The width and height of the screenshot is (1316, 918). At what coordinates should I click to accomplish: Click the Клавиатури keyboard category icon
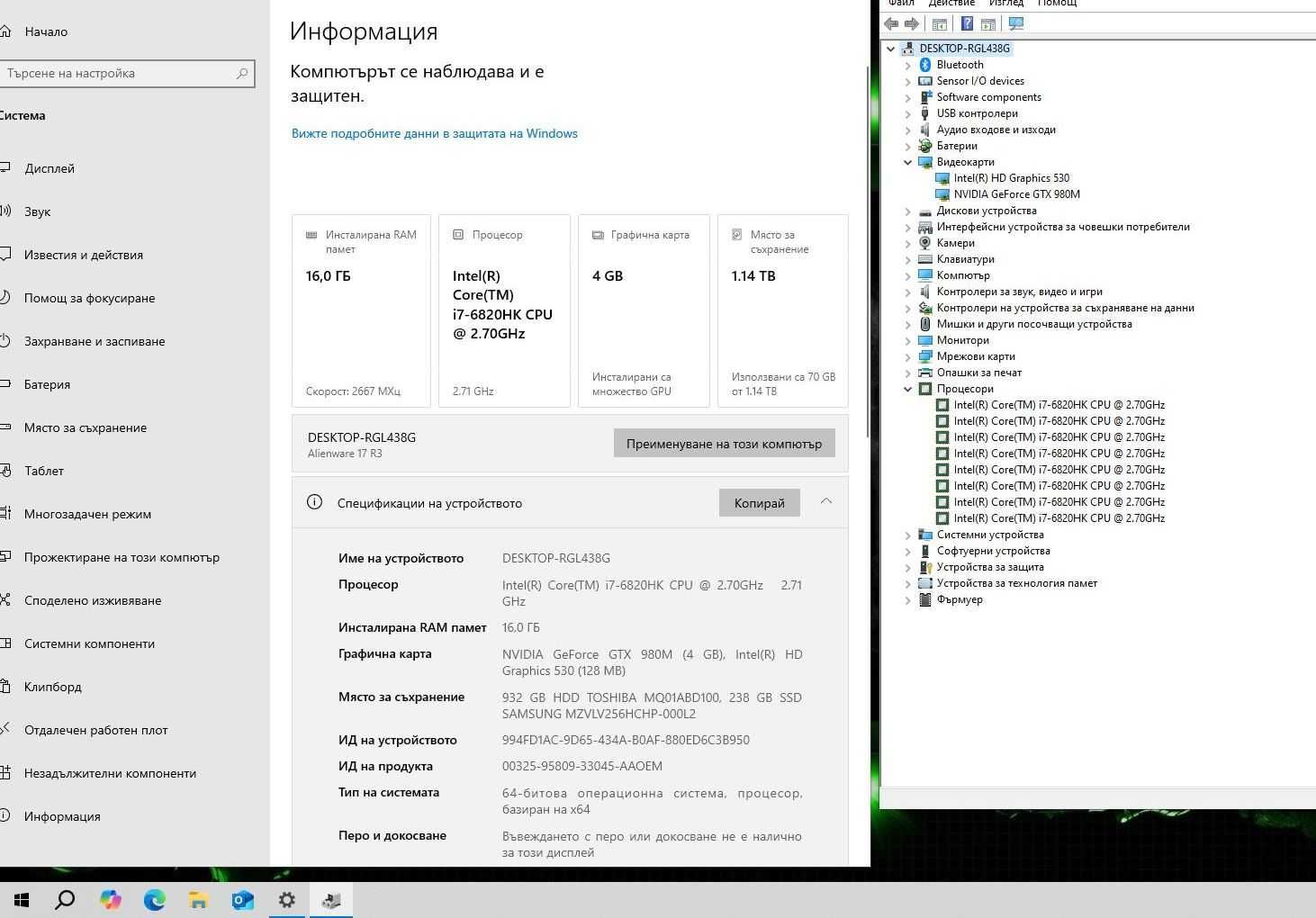tap(924, 259)
